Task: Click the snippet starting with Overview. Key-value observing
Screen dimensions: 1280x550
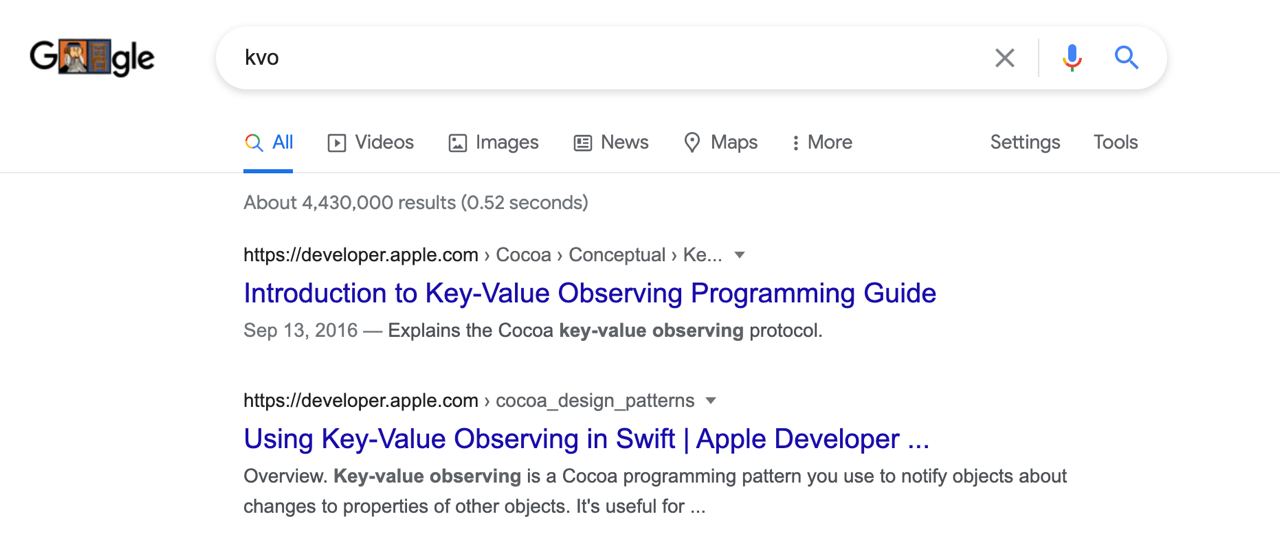Action: point(655,491)
